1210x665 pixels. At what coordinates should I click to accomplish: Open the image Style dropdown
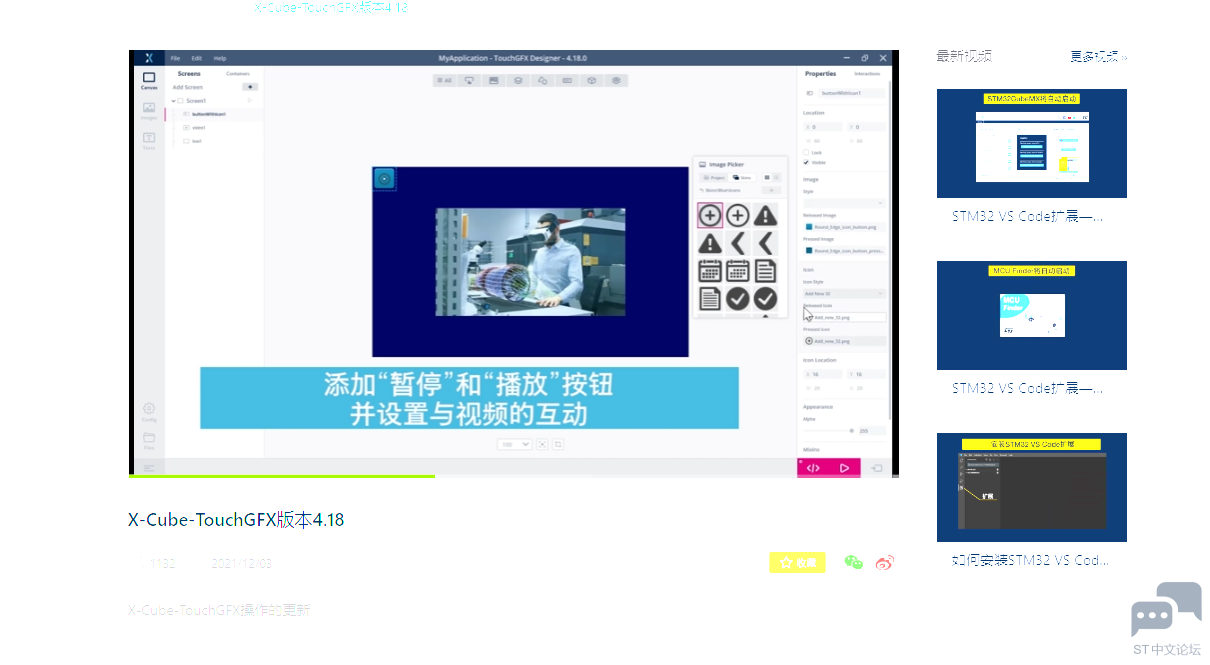pyautogui.click(x=844, y=203)
